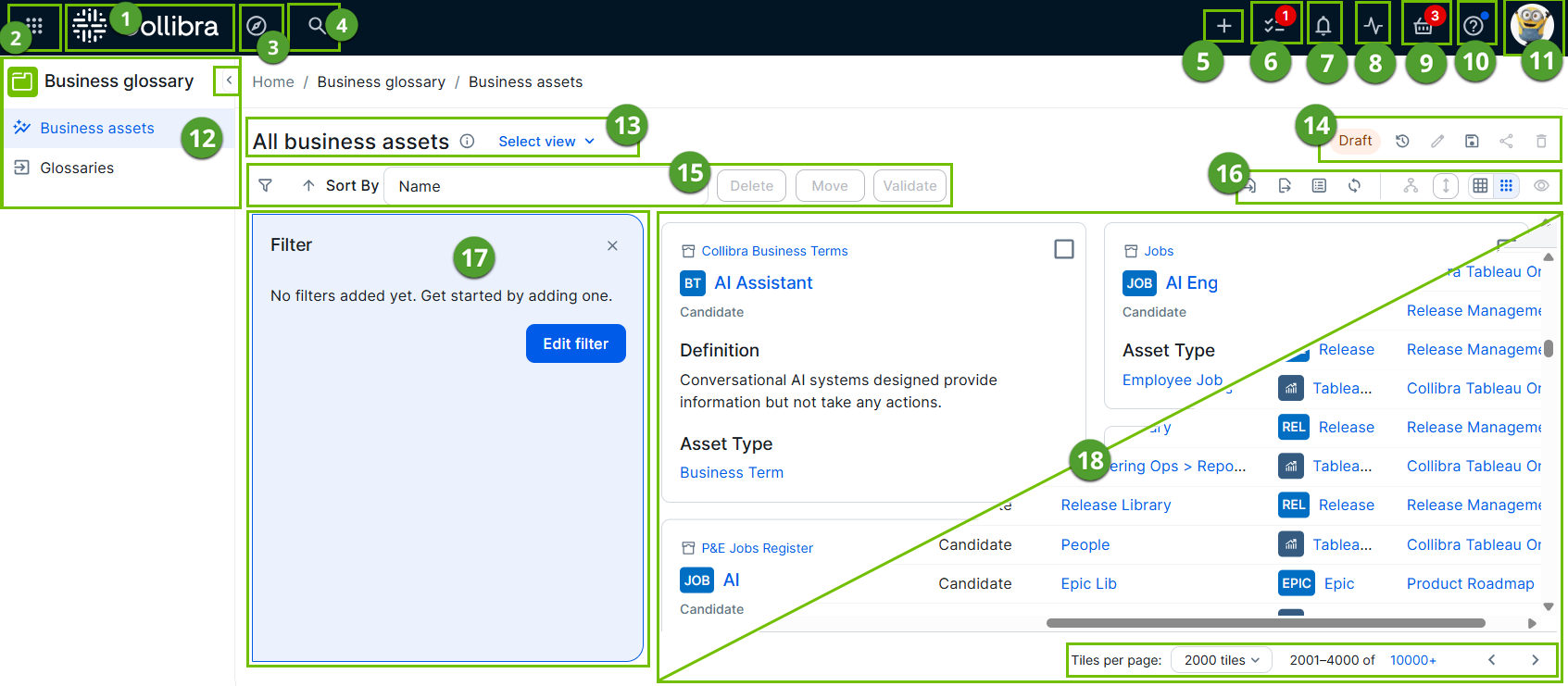Open the notifications bell
Image resolution: width=1568 pixels, height=686 pixels.
click(1323, 26)
